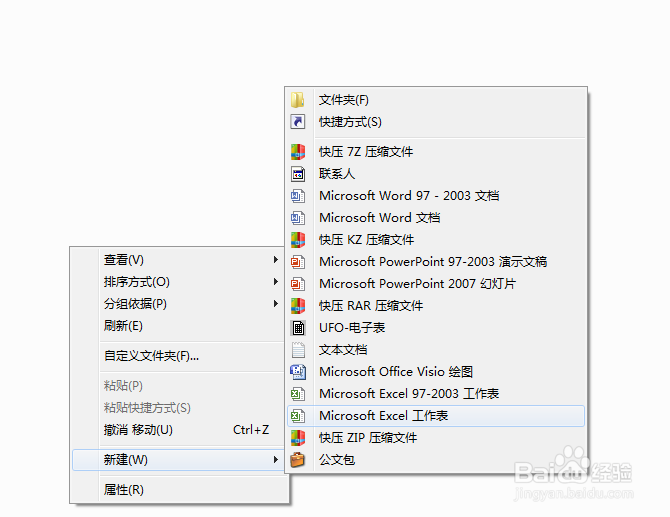670x517 pixels.
Task: Select Microsoft Word 97 - 2003 文档 label
Action: tap(409, 196)
